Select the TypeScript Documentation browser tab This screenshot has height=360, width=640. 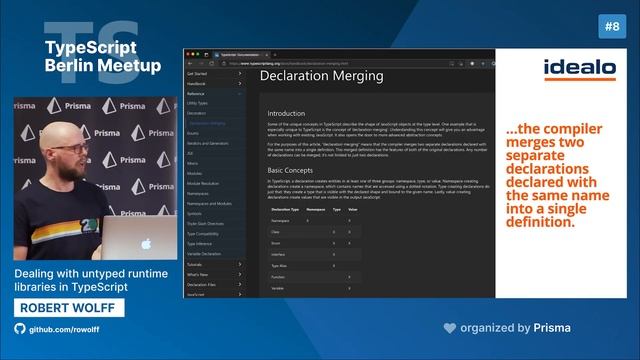tap(241, 55)
